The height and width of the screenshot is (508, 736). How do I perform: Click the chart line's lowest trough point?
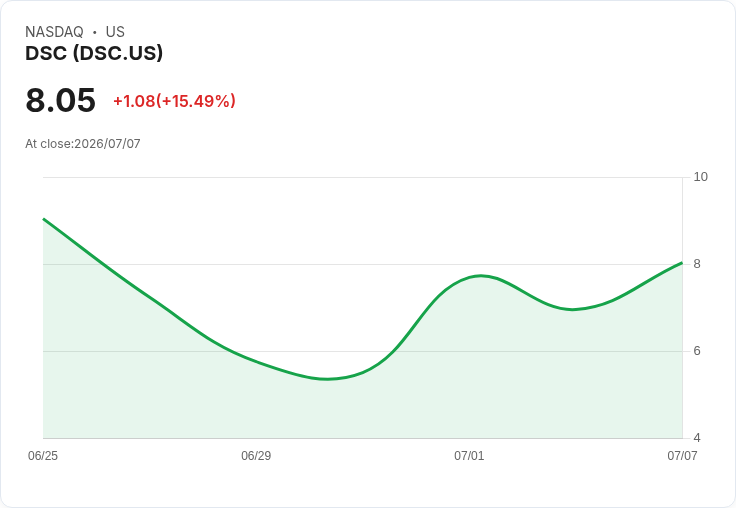click(x=327, y=379)
